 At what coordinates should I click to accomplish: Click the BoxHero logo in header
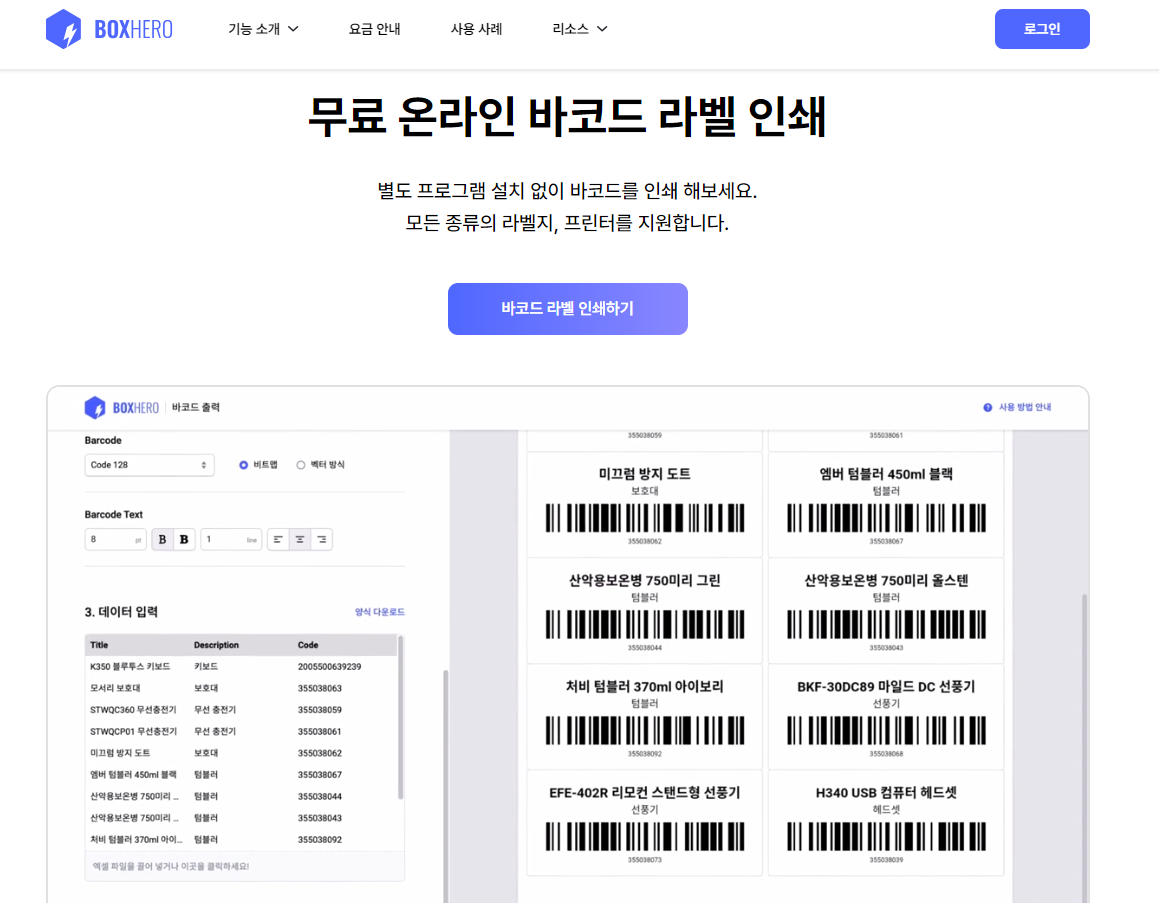click(x=109, y=29)
